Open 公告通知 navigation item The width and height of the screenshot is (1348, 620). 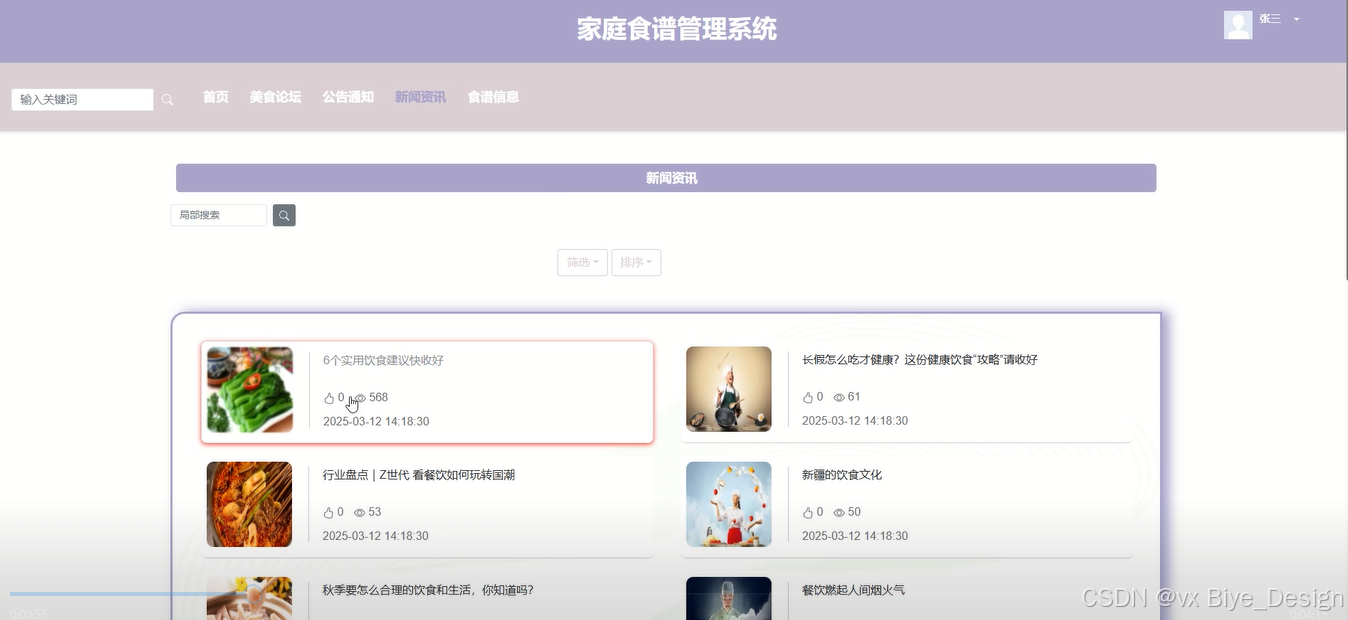[348, 97]
